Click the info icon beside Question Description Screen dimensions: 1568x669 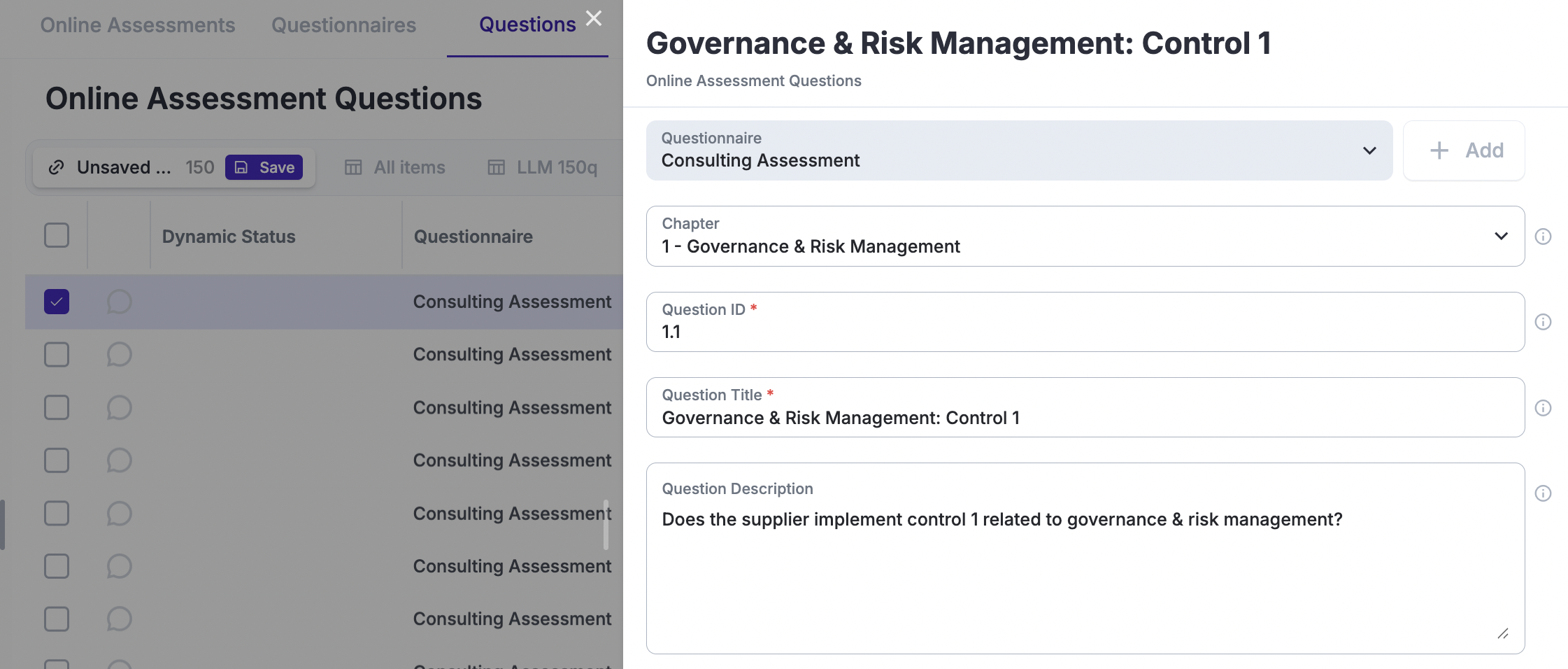1543,493
